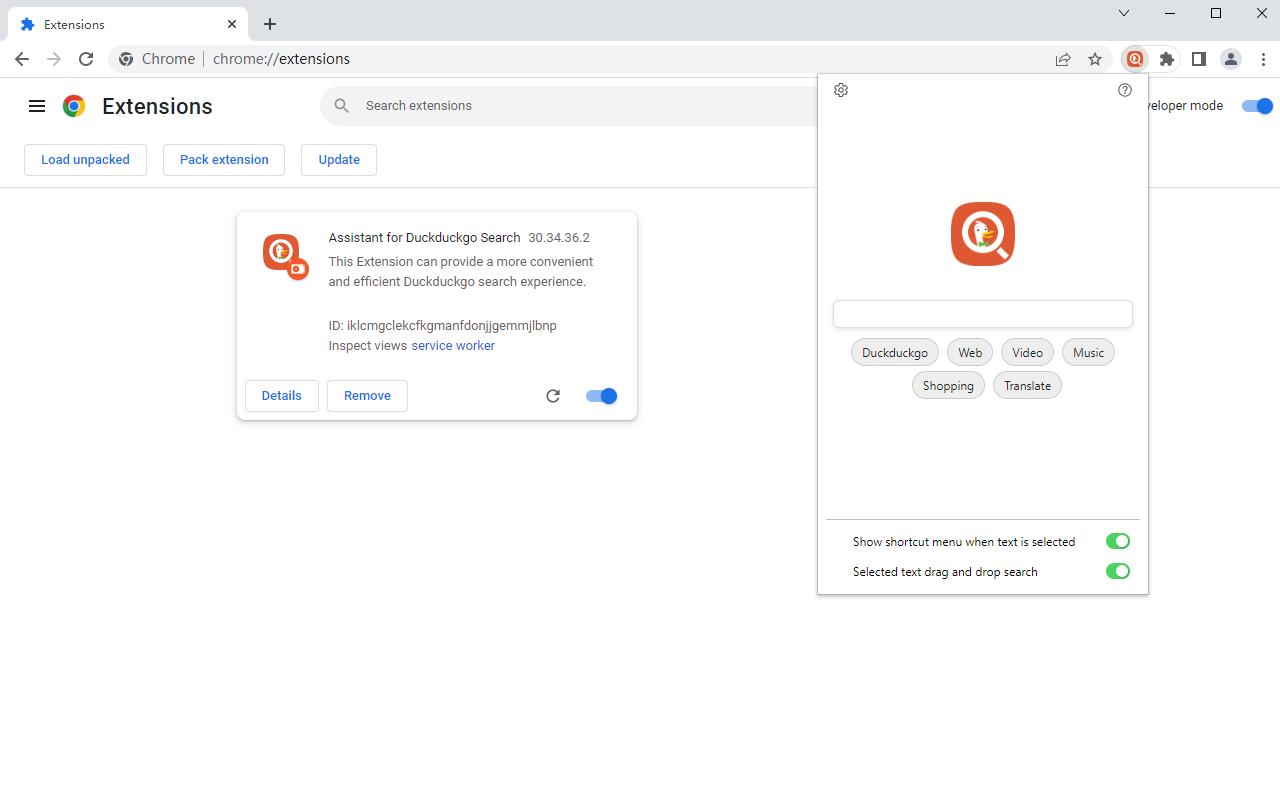Viewport: 1280px width, 800px height.
Task: Focus the popup search text box
Action: coord(983,314)
